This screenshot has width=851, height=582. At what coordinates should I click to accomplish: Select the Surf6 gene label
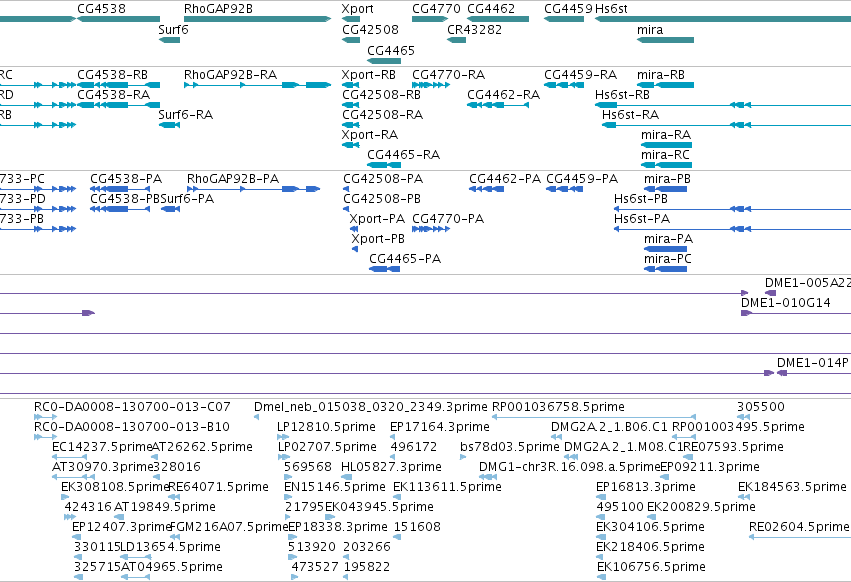[173, 29]
